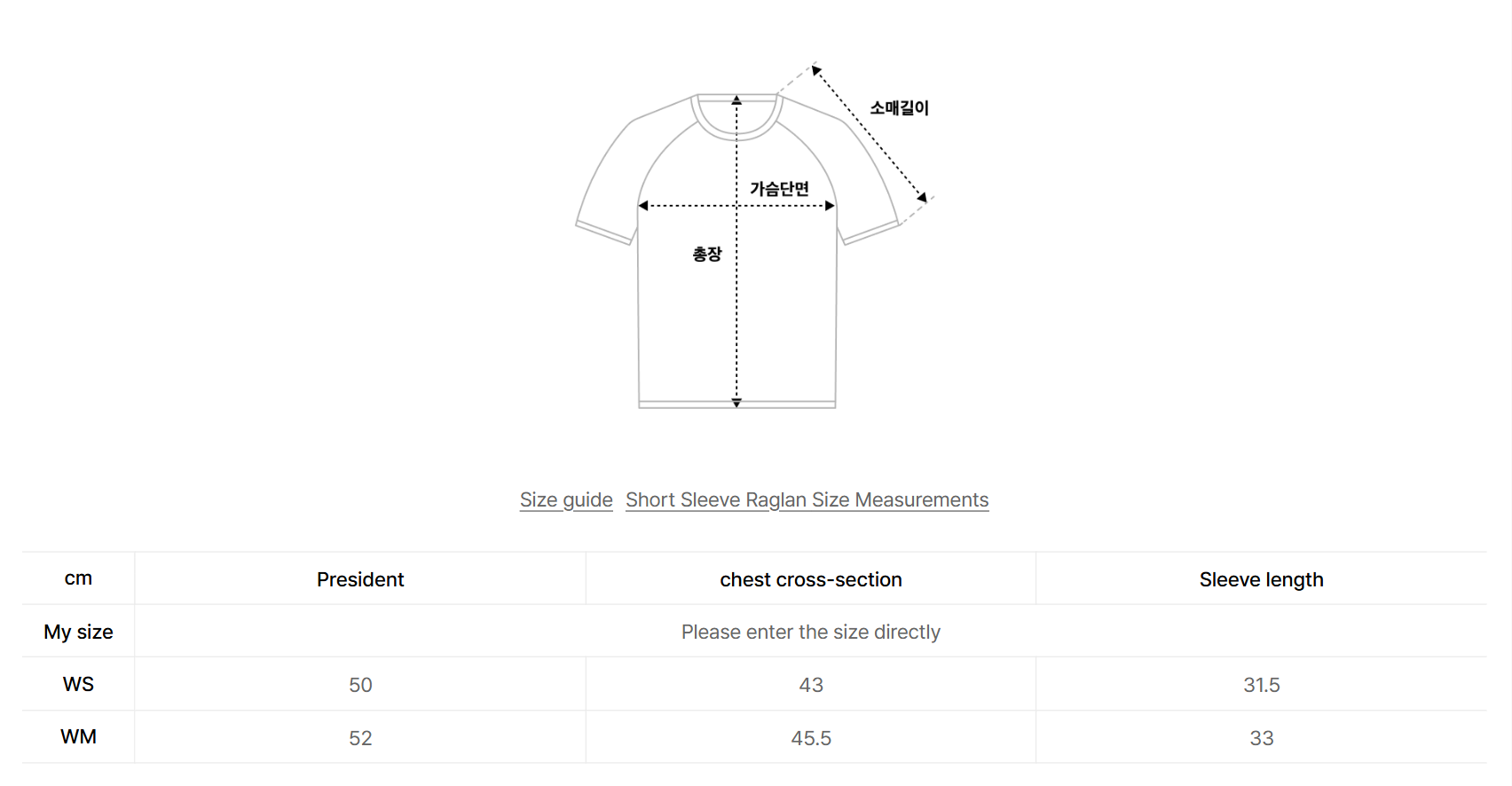Select the WS size row label
Screen dimensions: 1512x786
[78, 684]
